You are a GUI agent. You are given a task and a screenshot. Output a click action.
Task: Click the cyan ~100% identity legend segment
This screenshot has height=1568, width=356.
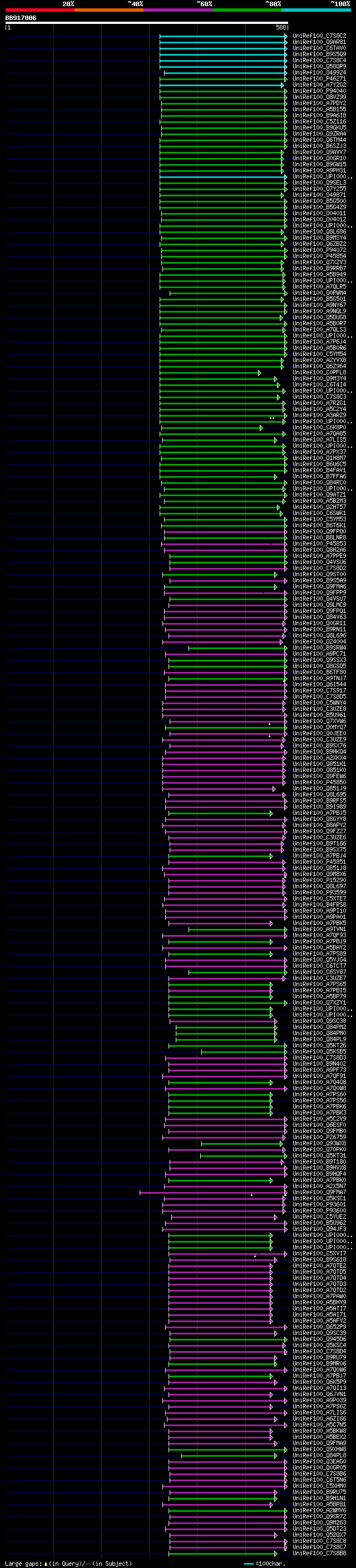(x=317, y=10)
